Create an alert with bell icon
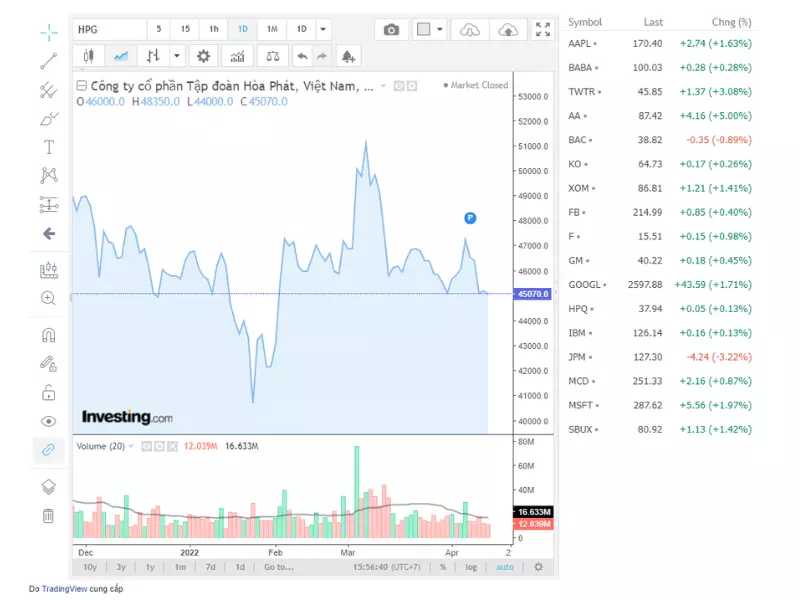 pos(348,56)
